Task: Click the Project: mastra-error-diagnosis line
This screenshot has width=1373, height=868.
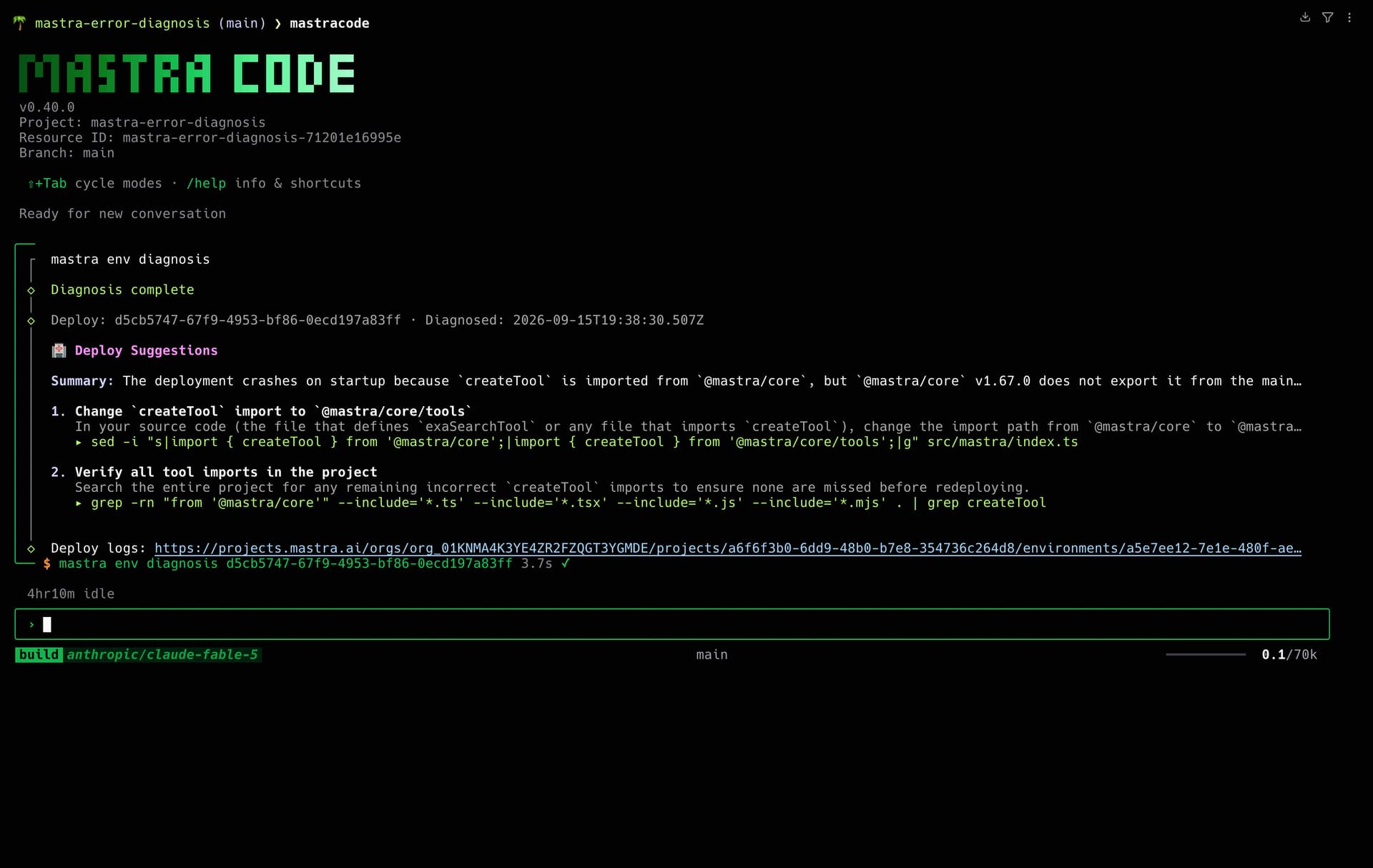Action: pos(142,122)
